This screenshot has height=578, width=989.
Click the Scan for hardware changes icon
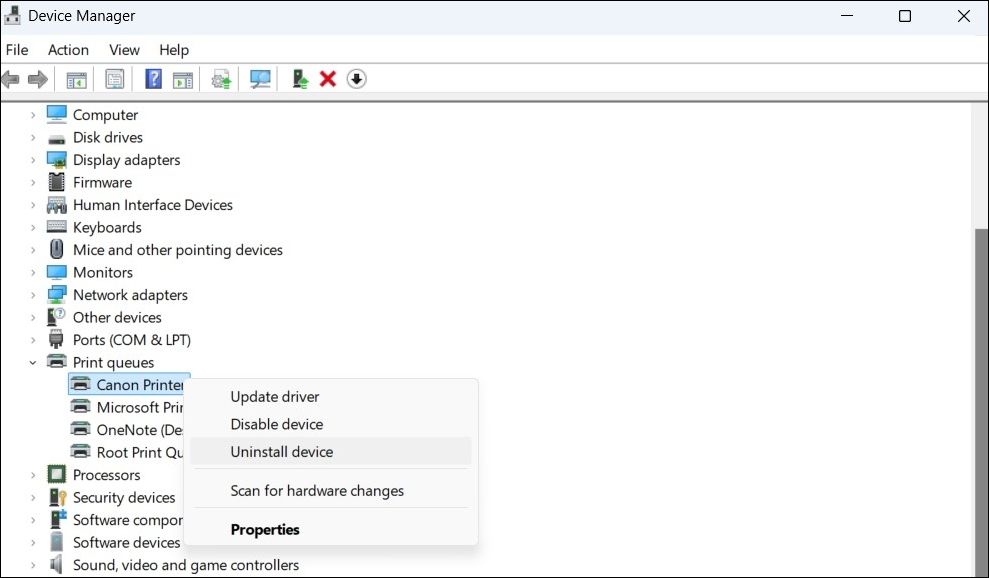(260, 78)
